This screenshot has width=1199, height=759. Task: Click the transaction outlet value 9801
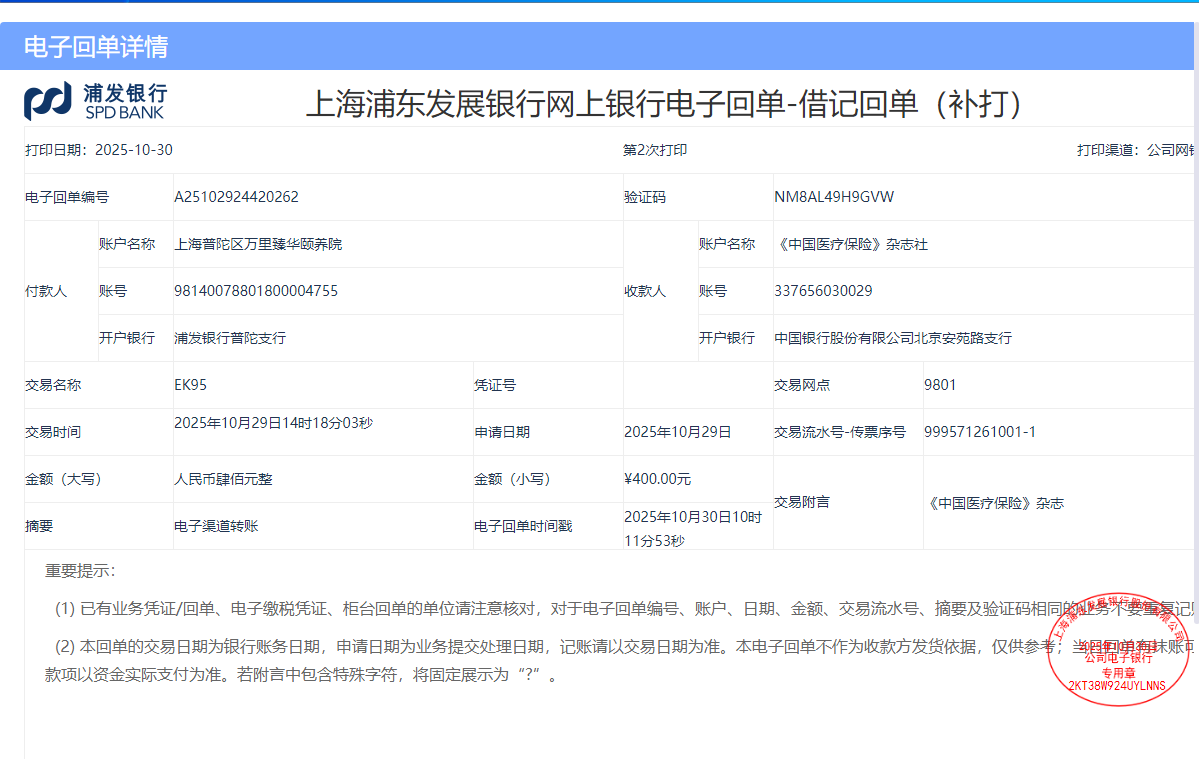coord(940,385)
